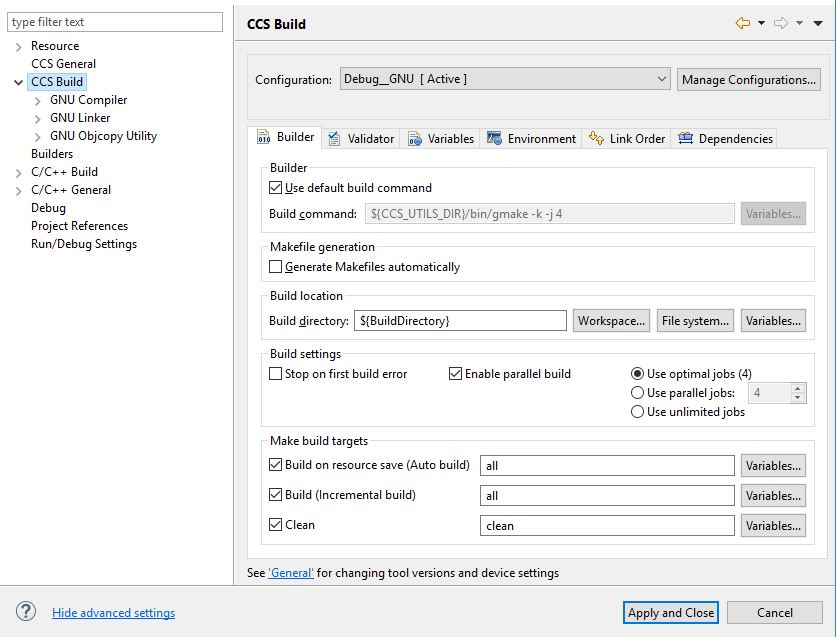836x637 pixels.
Task: Enable Generate Makefiles automatically
Action: tap(277, 267)
